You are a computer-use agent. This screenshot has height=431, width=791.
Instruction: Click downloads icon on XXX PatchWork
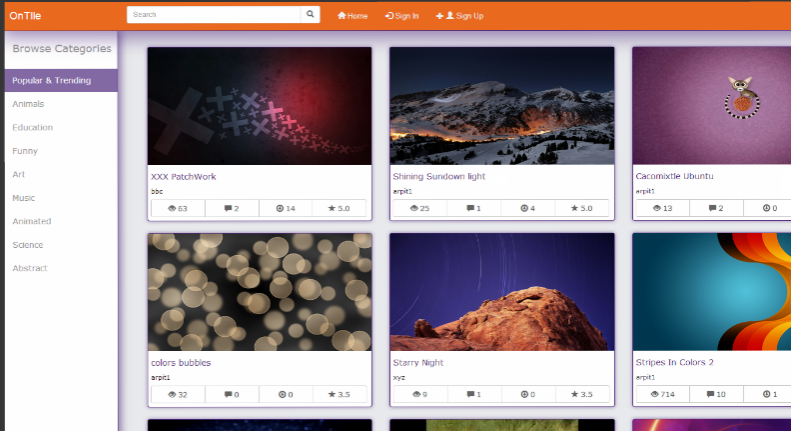[x=279, y=208]
